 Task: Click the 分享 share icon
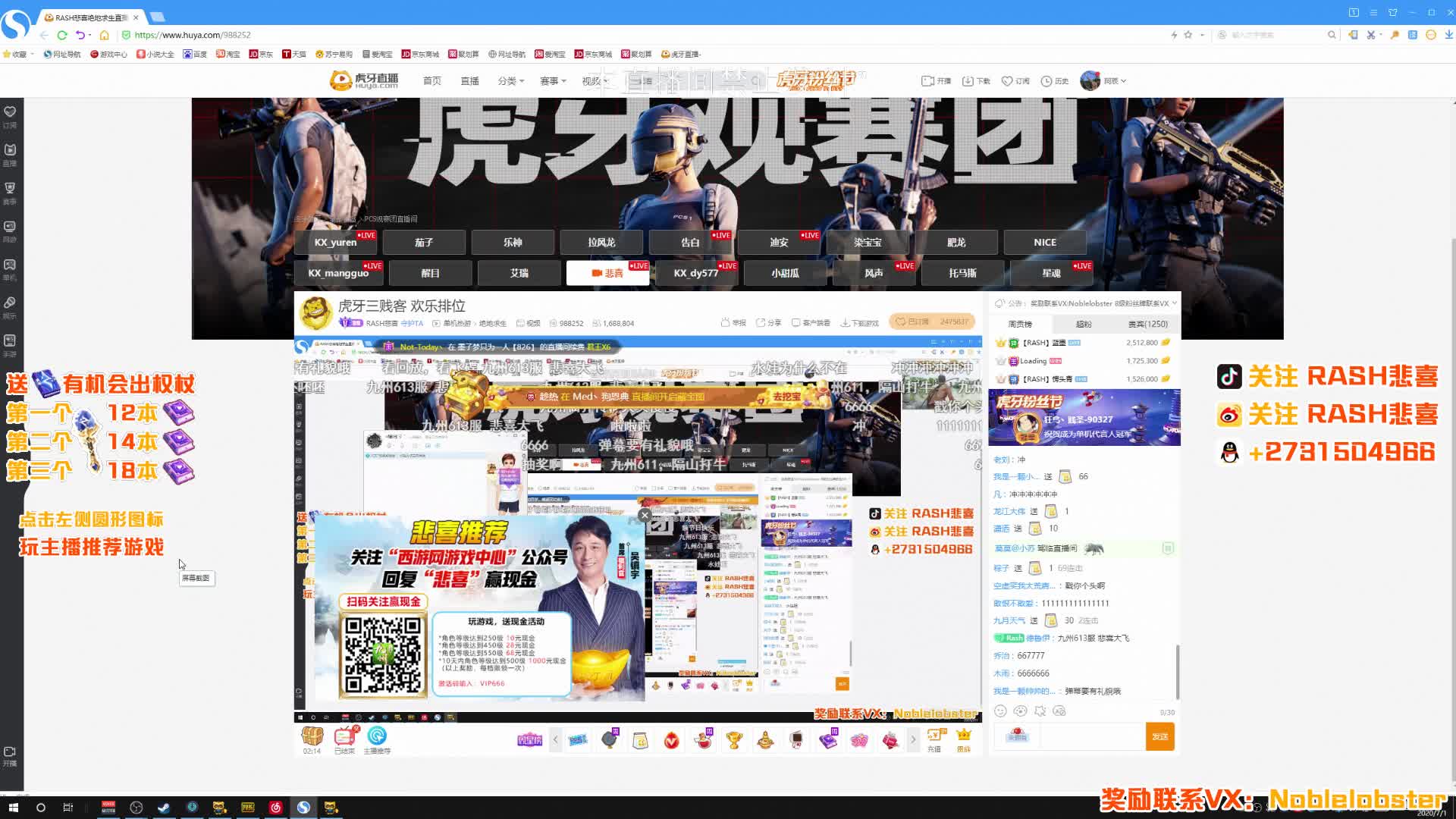pyautogui.click(x=768, y=323)
